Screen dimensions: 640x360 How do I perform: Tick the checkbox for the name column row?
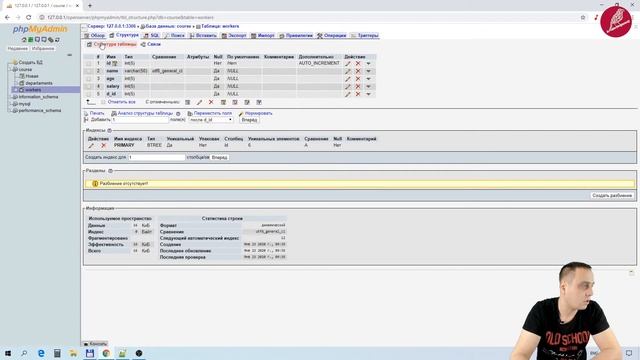click(x=89, y=71)
